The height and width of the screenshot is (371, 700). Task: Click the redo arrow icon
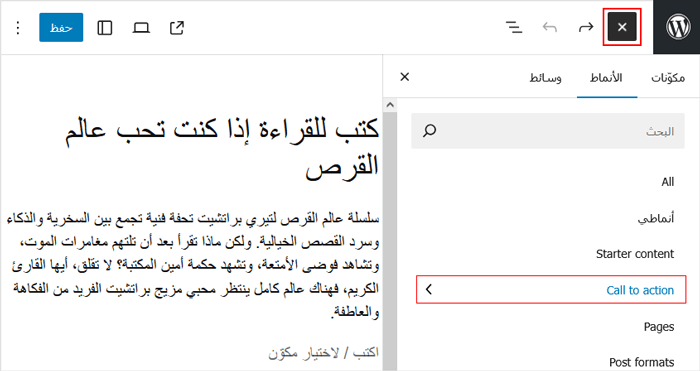[x=586, y=28]
